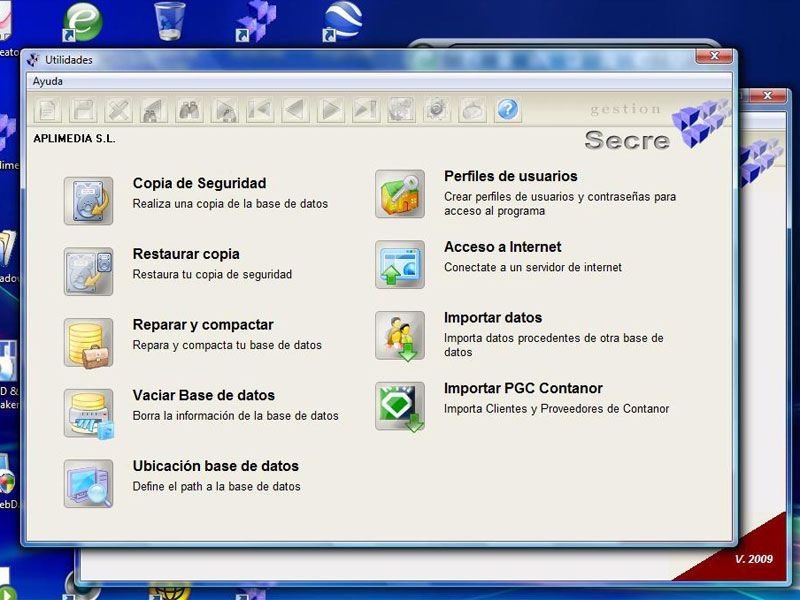Click the Reparar y compactar title
Screen dimensions: 800x600
203,325
